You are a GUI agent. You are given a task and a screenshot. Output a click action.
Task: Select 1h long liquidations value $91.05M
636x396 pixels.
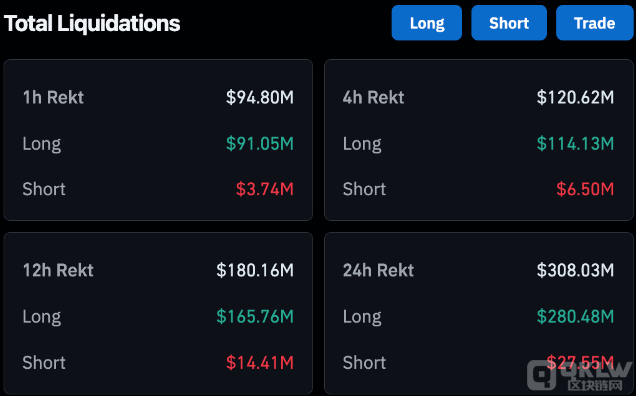(260, 144)
